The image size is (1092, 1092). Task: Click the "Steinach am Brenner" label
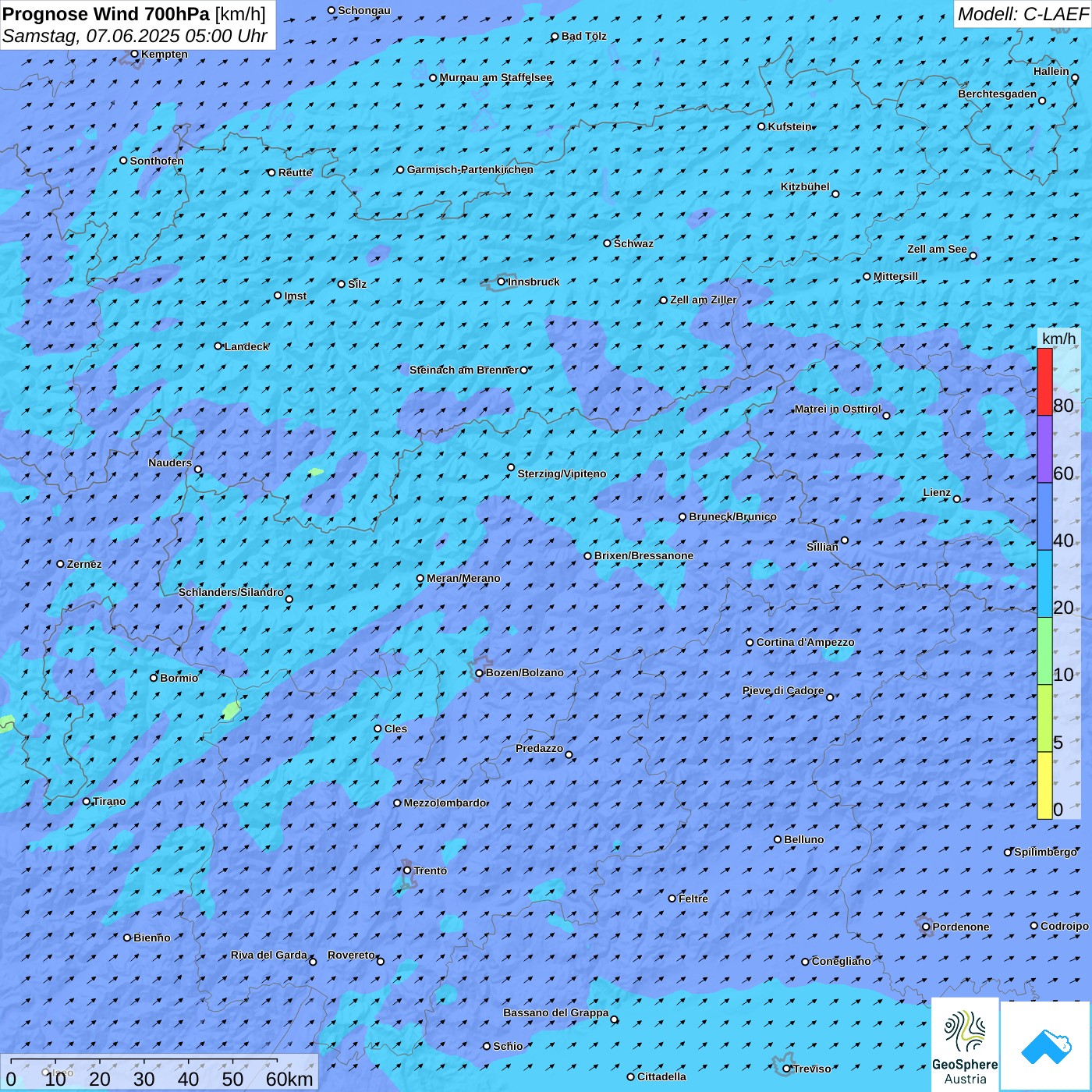coord(463,370)
